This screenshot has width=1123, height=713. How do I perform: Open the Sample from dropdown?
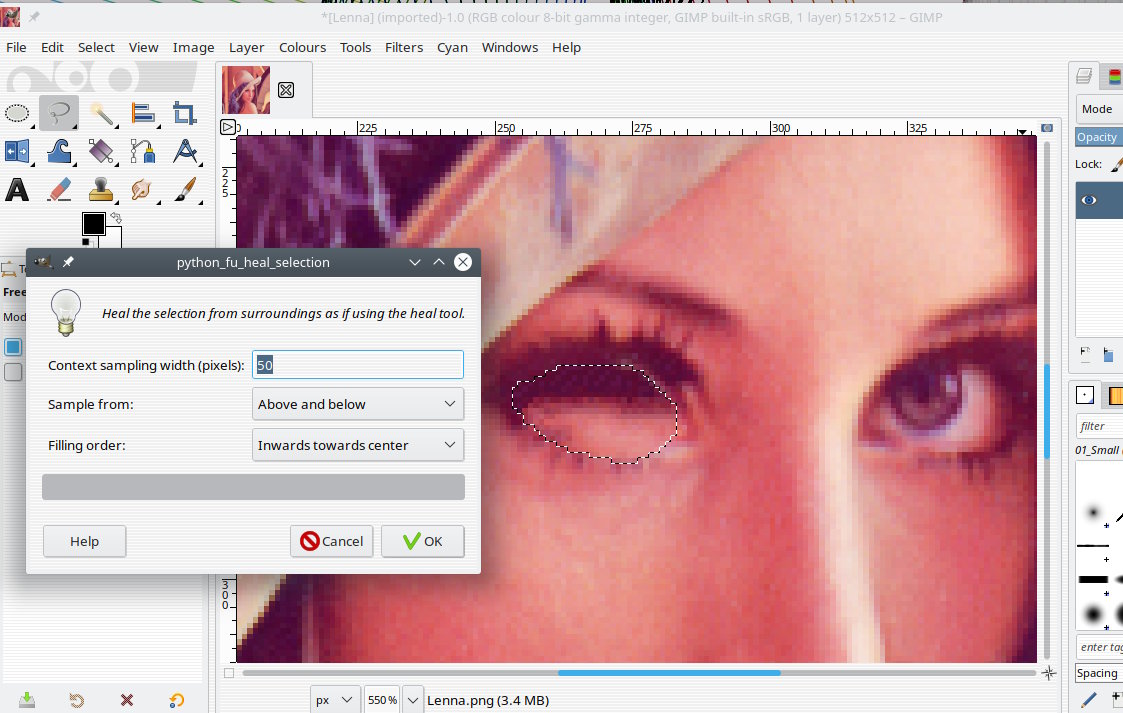coord(358,404)
